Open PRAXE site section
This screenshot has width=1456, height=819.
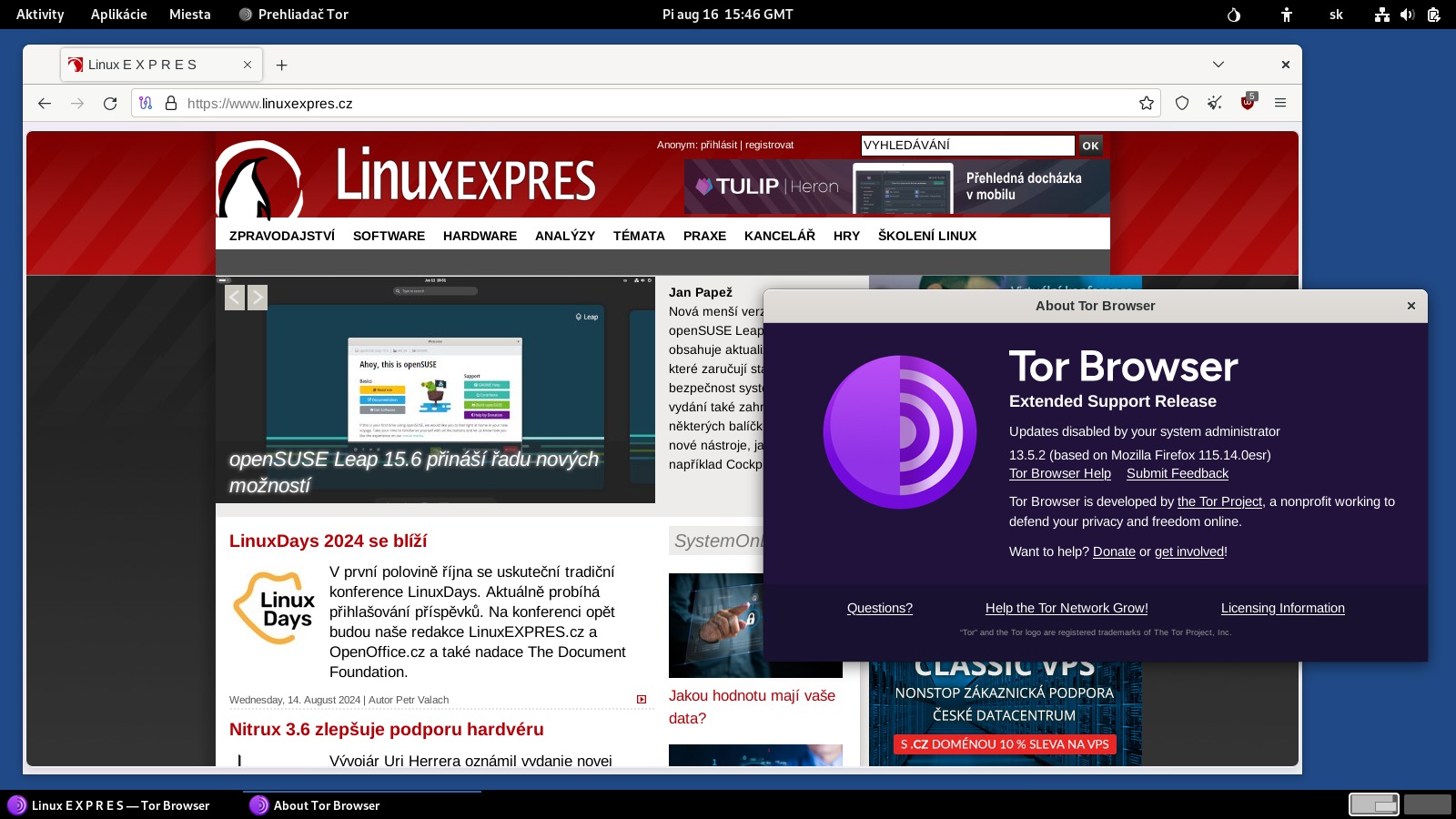[x=704, y=236]
